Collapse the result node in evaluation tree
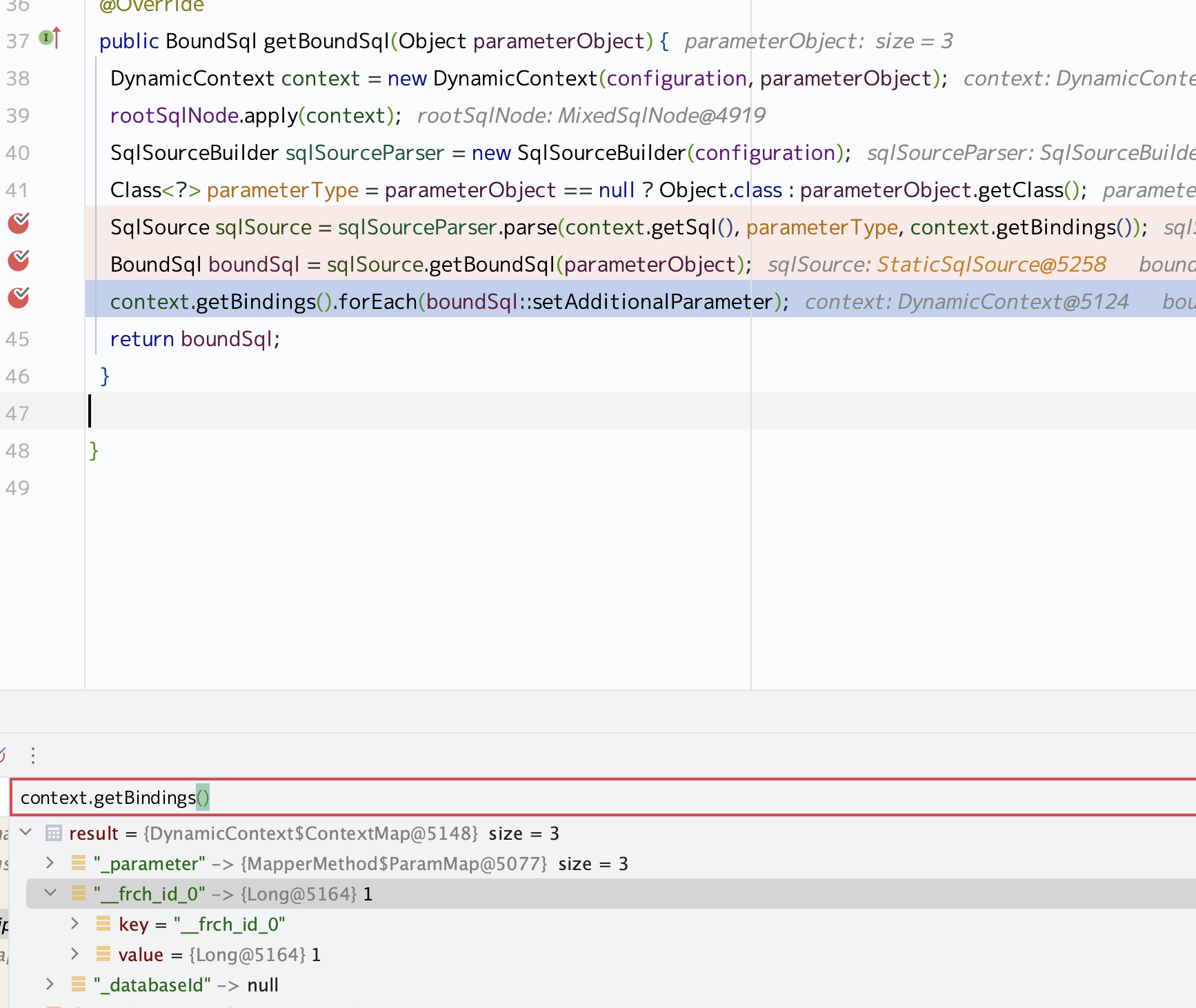This screenshot has width=1196, height=1008. (x=26, y=832)
